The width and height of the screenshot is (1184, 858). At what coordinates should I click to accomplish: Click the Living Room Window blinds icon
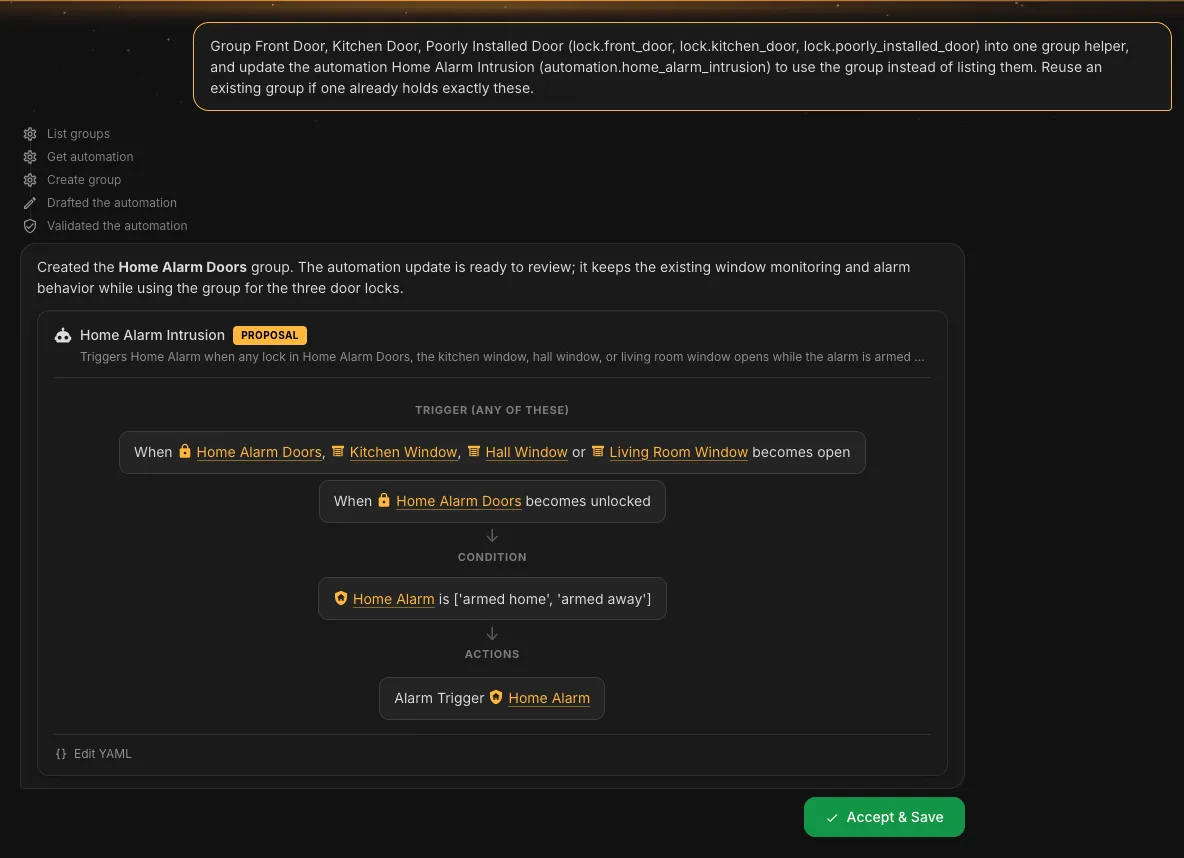coord(597,452)
